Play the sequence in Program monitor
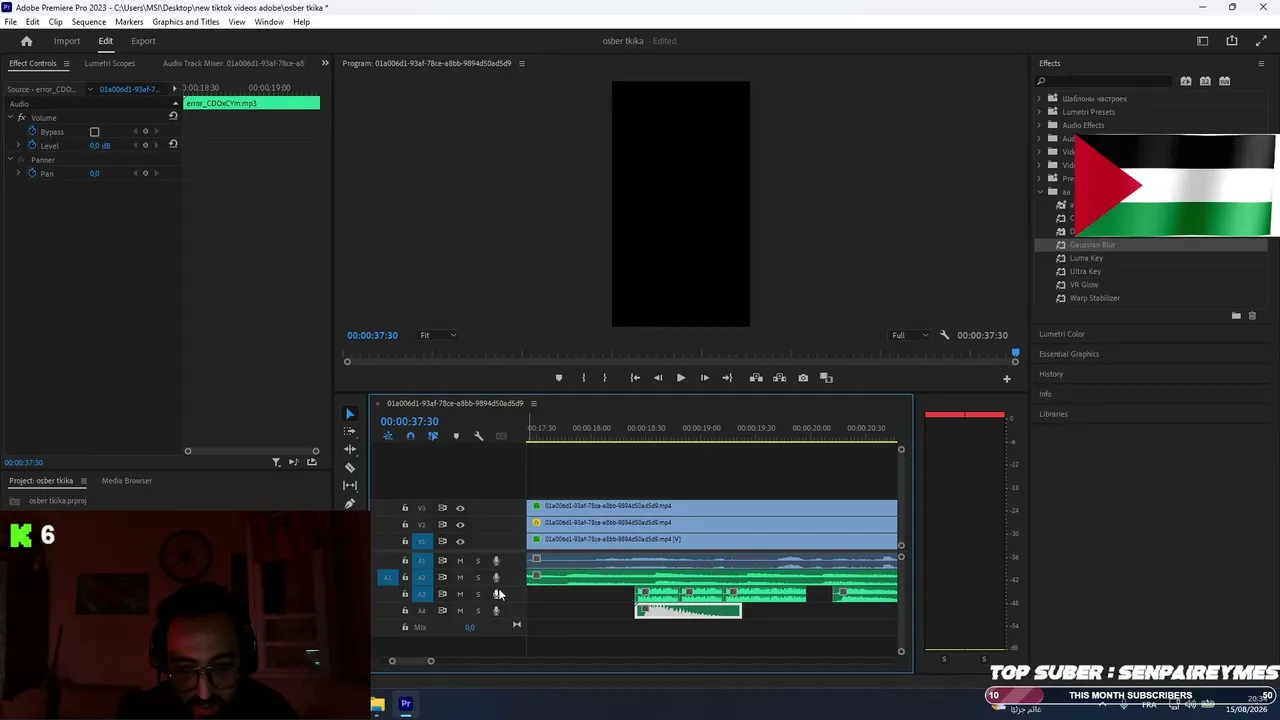 click(x=681, y=378)
